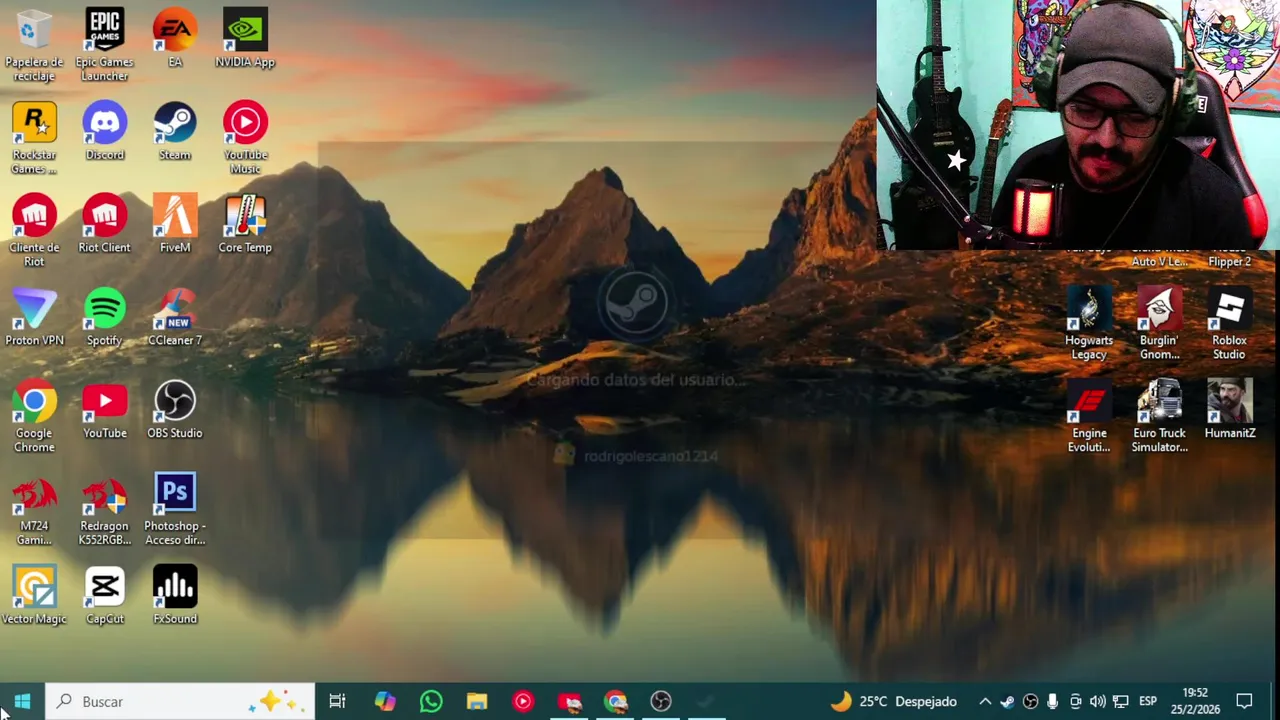Image resolution: width=1280 pixels, height=720 pixels.
Task: Open the Core Temp desktop icon
Action: point(245,224)
